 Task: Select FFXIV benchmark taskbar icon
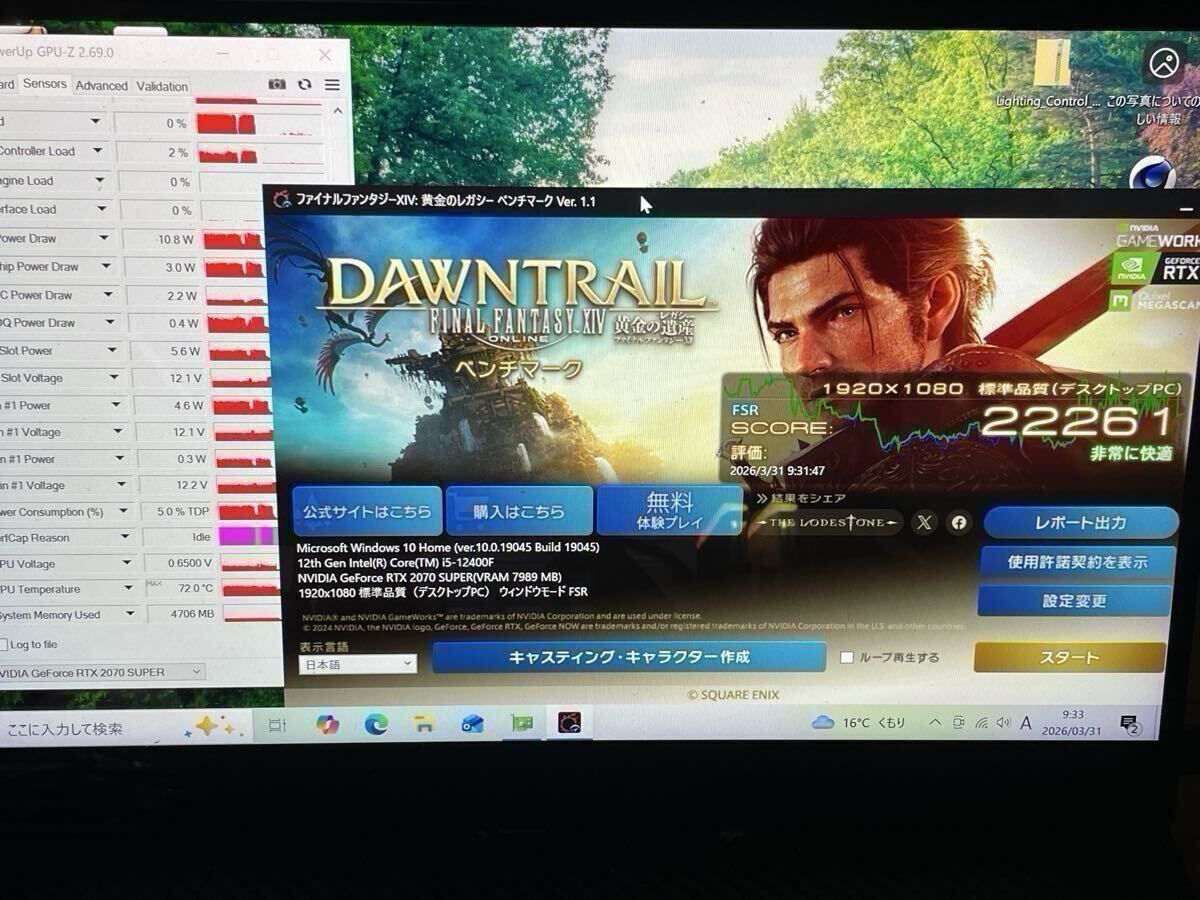coord(569,722)
